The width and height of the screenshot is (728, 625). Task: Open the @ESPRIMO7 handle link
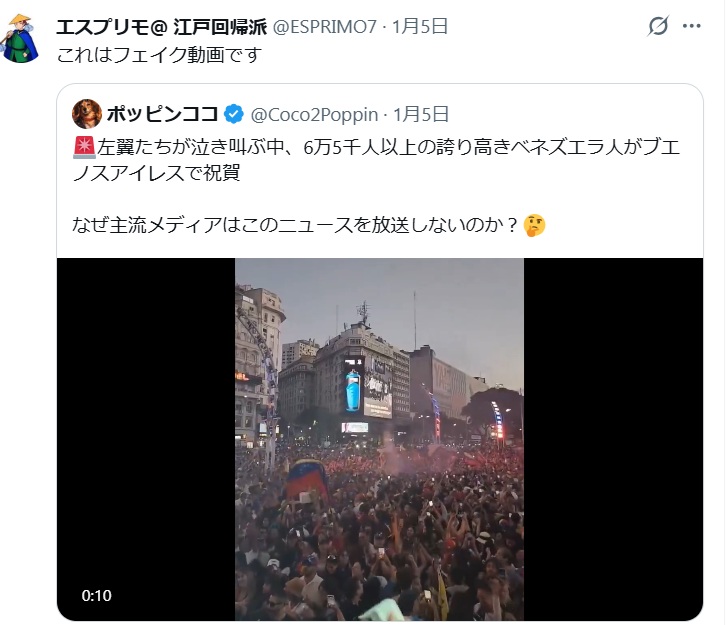click(325, 27)
